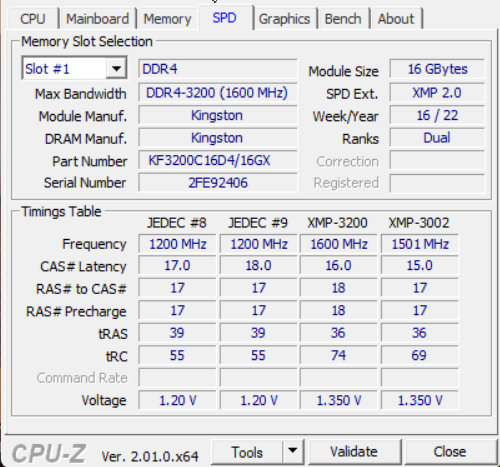Click the Serial Number field 2FE92406
Image resolution: width=500 pixels, height=467 pixels.
[217, 183]
